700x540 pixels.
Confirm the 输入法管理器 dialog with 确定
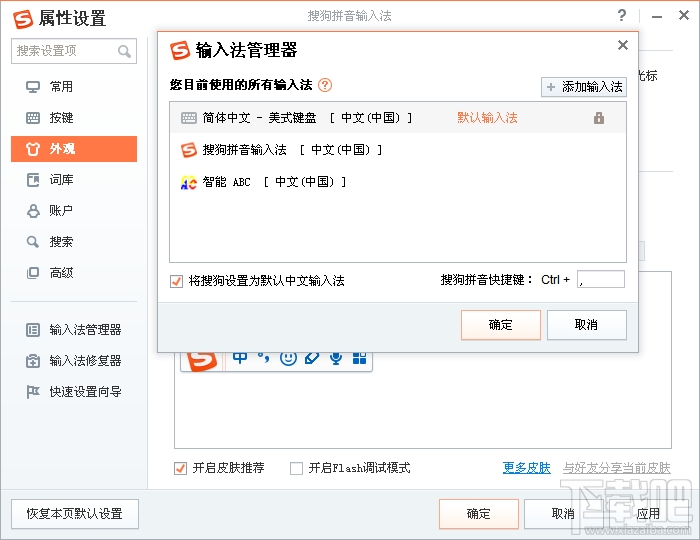click(x=500, y=325)
